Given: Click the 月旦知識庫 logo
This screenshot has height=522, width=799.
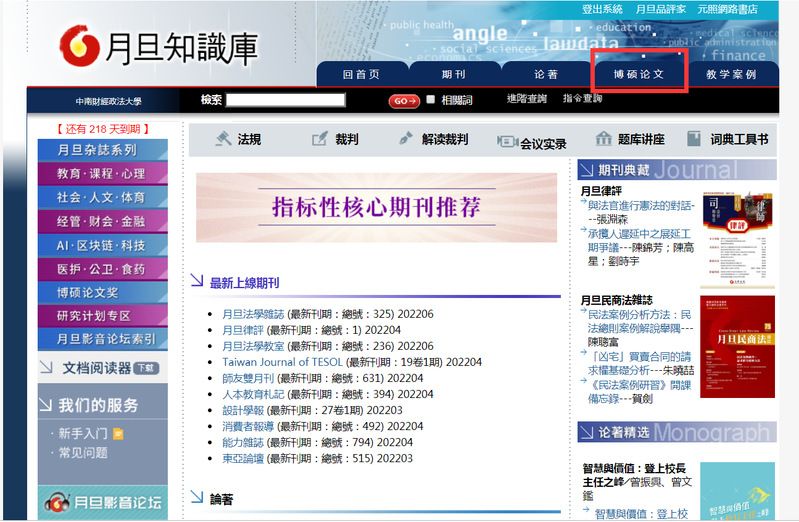Looking at the screenshot, I should click(x=158, y=46).
